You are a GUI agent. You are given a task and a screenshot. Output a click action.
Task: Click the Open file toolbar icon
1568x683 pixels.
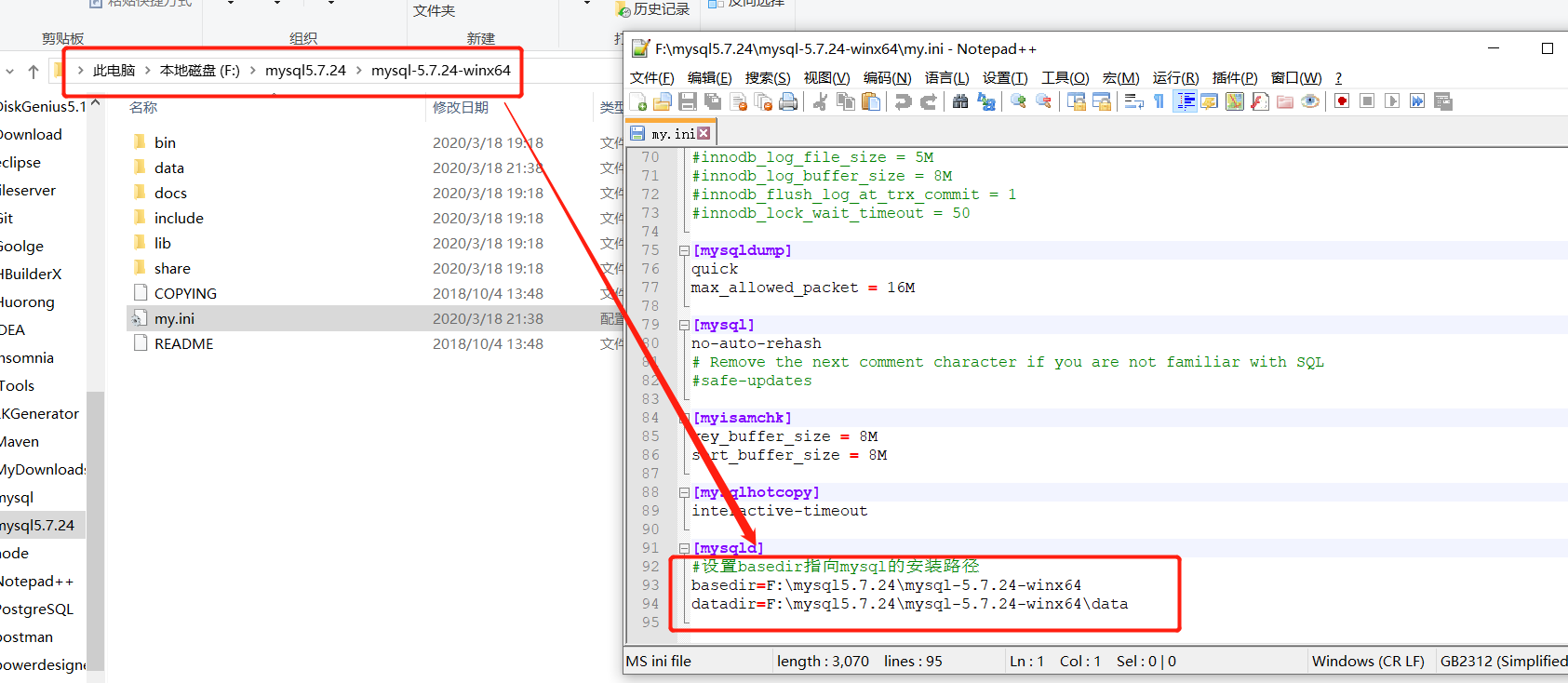(663, 101)
